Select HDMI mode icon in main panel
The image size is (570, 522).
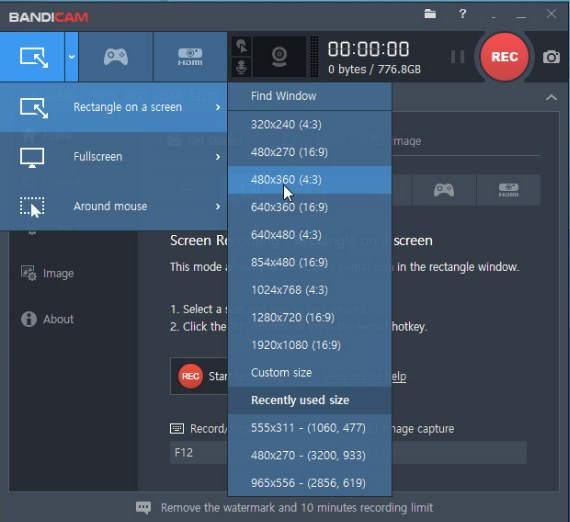click(x=509, y=190)
